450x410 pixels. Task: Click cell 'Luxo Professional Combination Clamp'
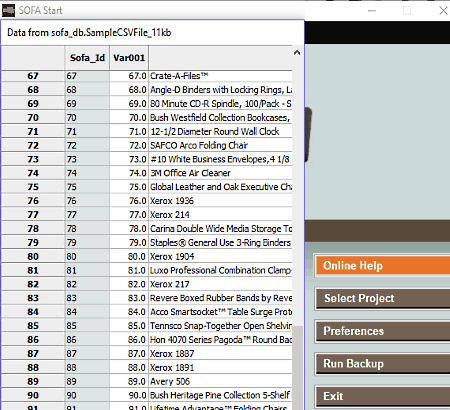click(x=220, y=270)
